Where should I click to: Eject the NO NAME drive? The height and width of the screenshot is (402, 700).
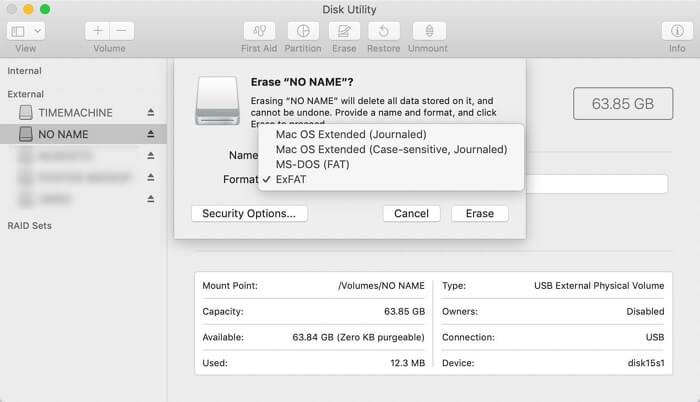[151, 134]
